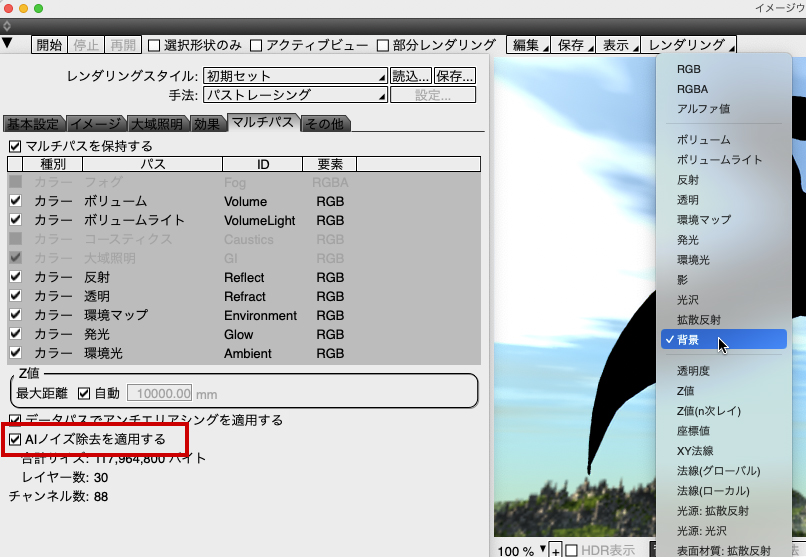Switch to the 基本設定 tab

[33, 124]
